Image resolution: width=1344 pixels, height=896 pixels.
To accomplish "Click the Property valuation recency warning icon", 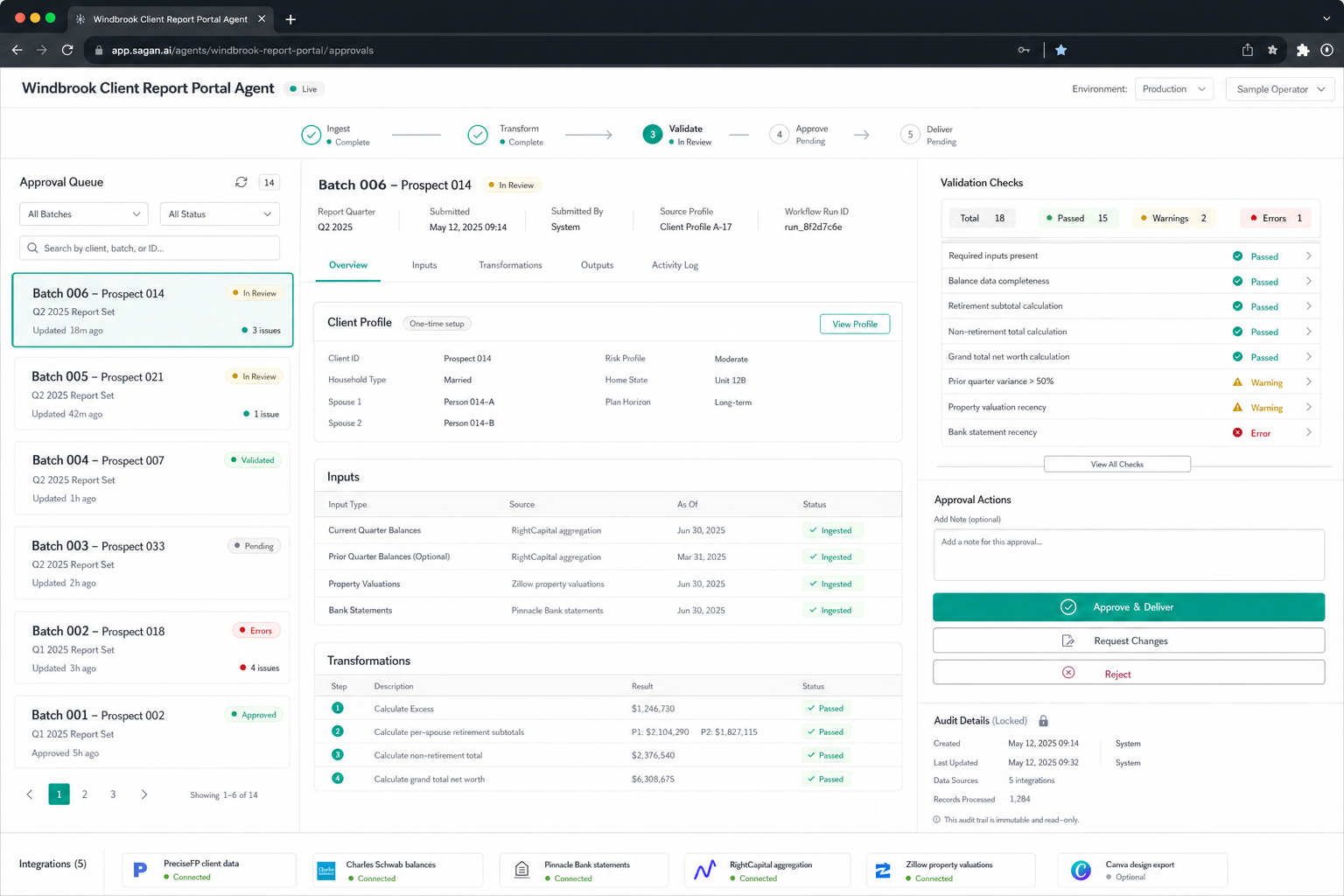I will click(1237, 407).
